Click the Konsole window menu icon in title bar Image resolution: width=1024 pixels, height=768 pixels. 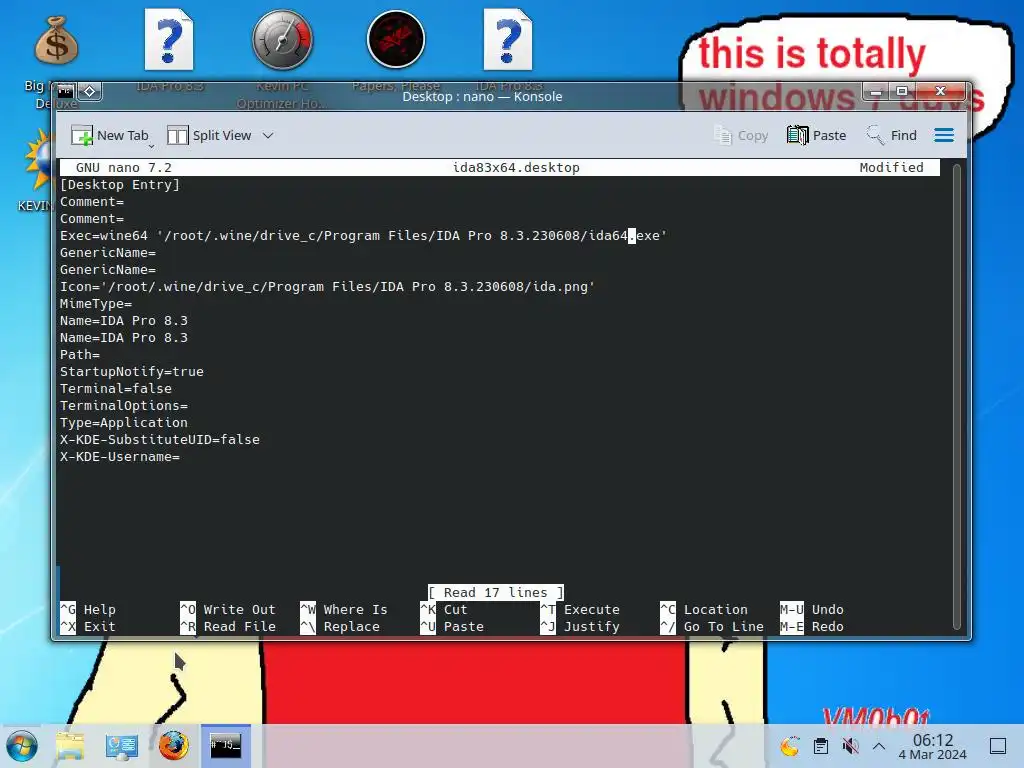tap(65, 91)
